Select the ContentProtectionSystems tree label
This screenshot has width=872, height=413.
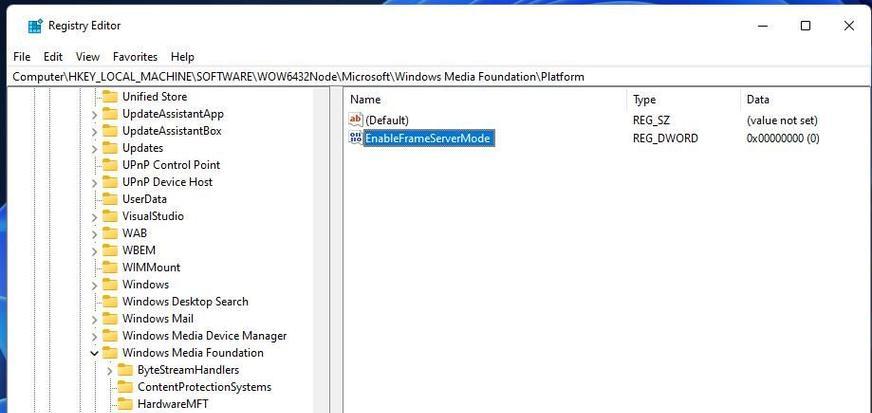pyautogui.click(x=205, y=387)
